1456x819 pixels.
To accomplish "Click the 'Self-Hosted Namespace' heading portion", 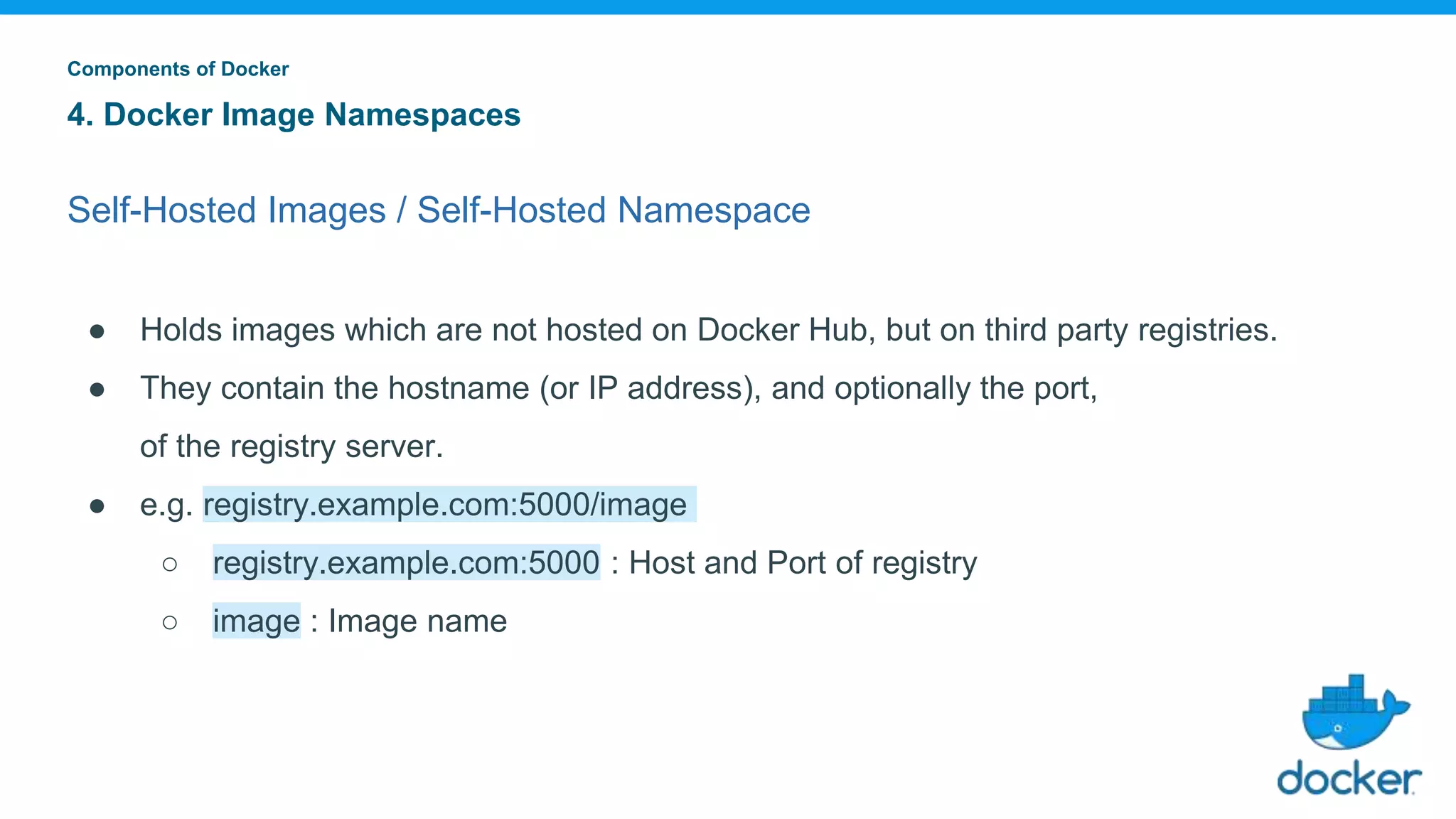I will click(614, 210).
